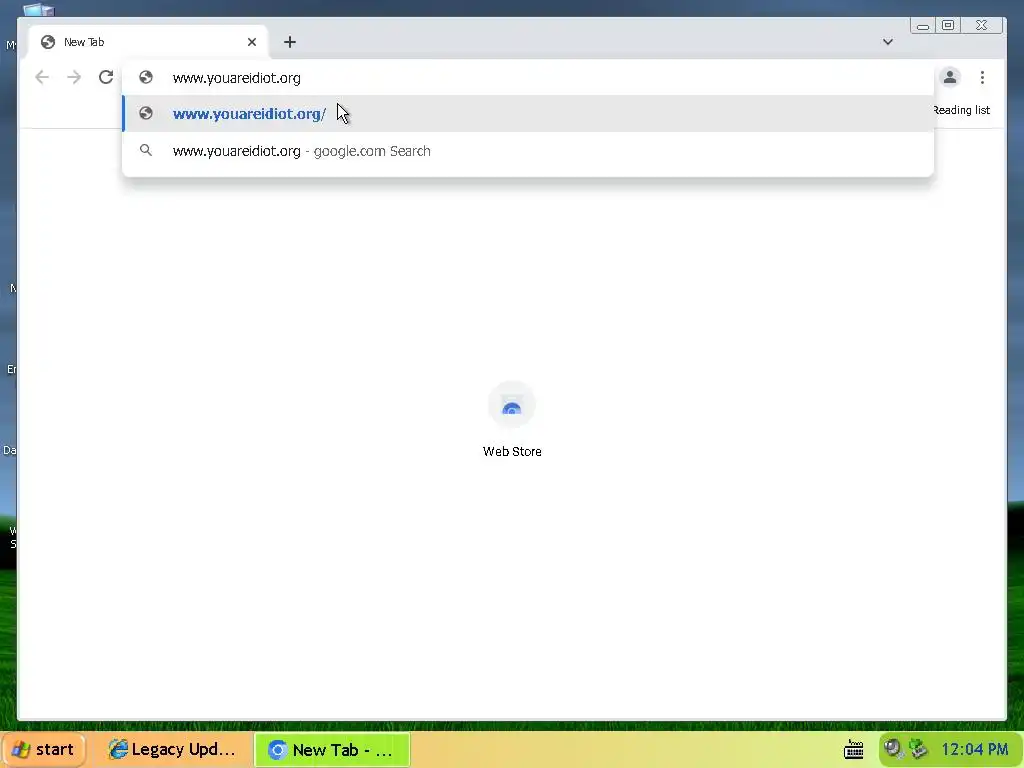Click the globe icon in address bar

(146, 77)
